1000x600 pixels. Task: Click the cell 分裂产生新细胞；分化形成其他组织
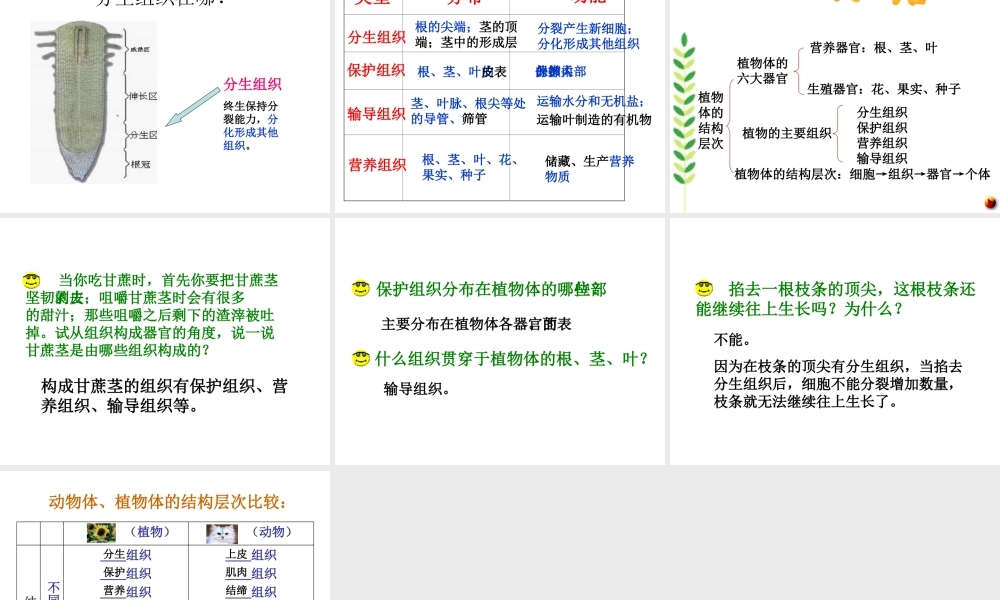click(x=588, y=36)
